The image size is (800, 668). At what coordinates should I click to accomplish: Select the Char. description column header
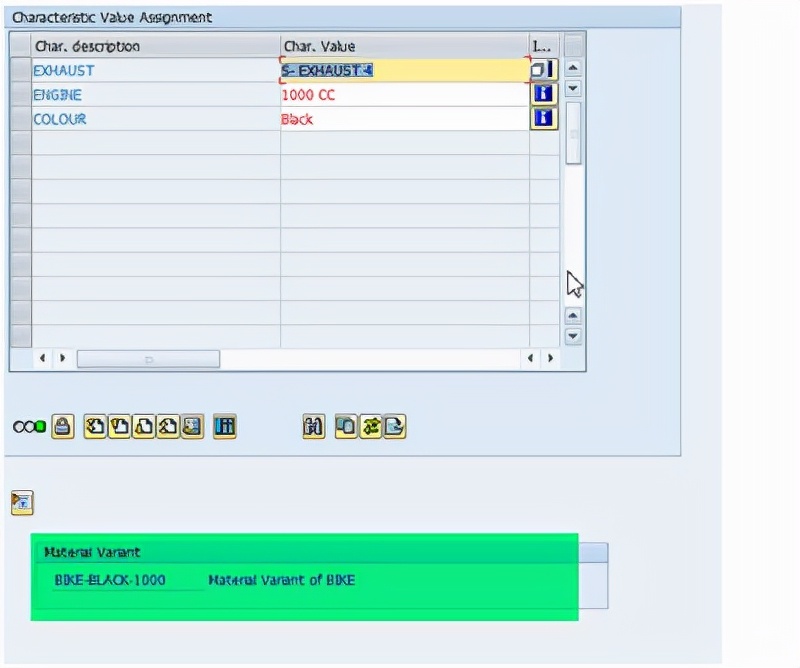(x=150, y=45)
